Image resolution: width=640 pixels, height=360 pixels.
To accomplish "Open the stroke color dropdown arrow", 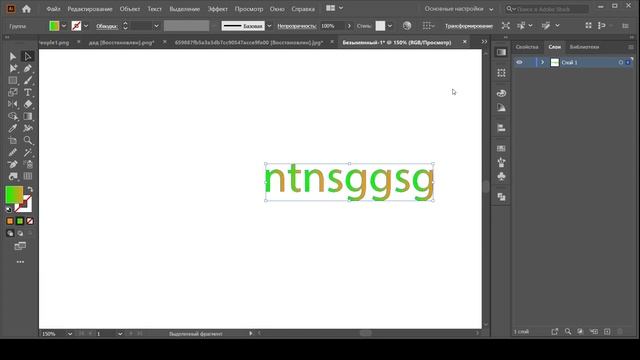I will click(x=86, y=26).
